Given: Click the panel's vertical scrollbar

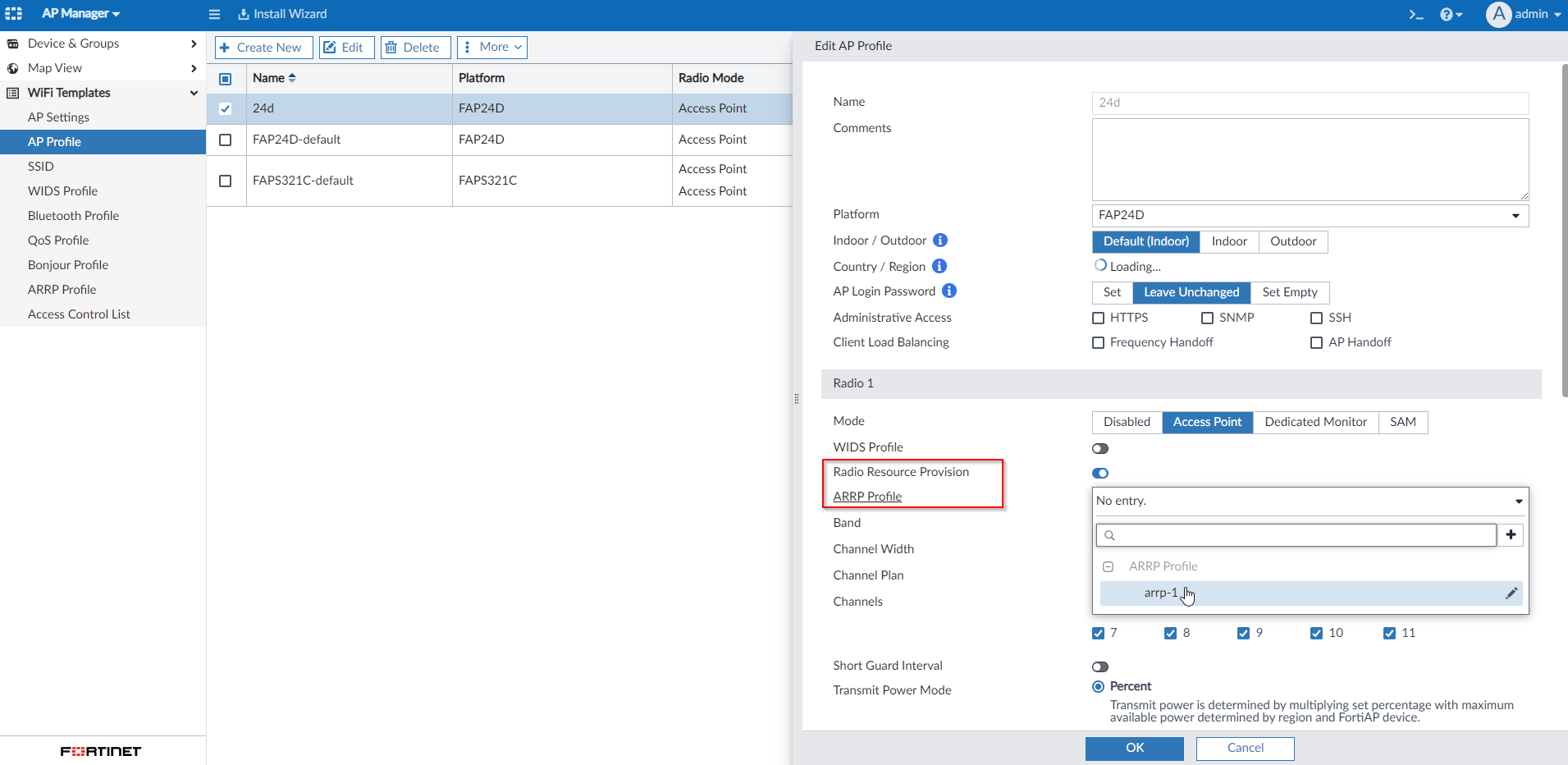Looking at the screenshot, I should [1564, 230].
